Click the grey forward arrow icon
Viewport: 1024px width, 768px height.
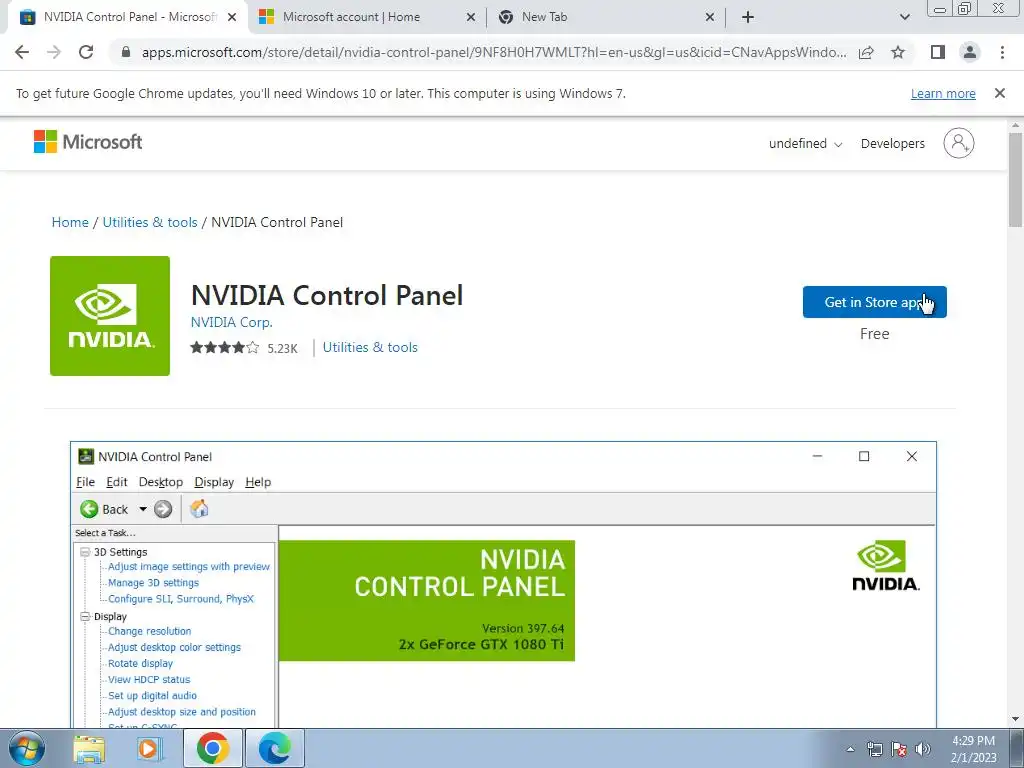click(163, 509)
